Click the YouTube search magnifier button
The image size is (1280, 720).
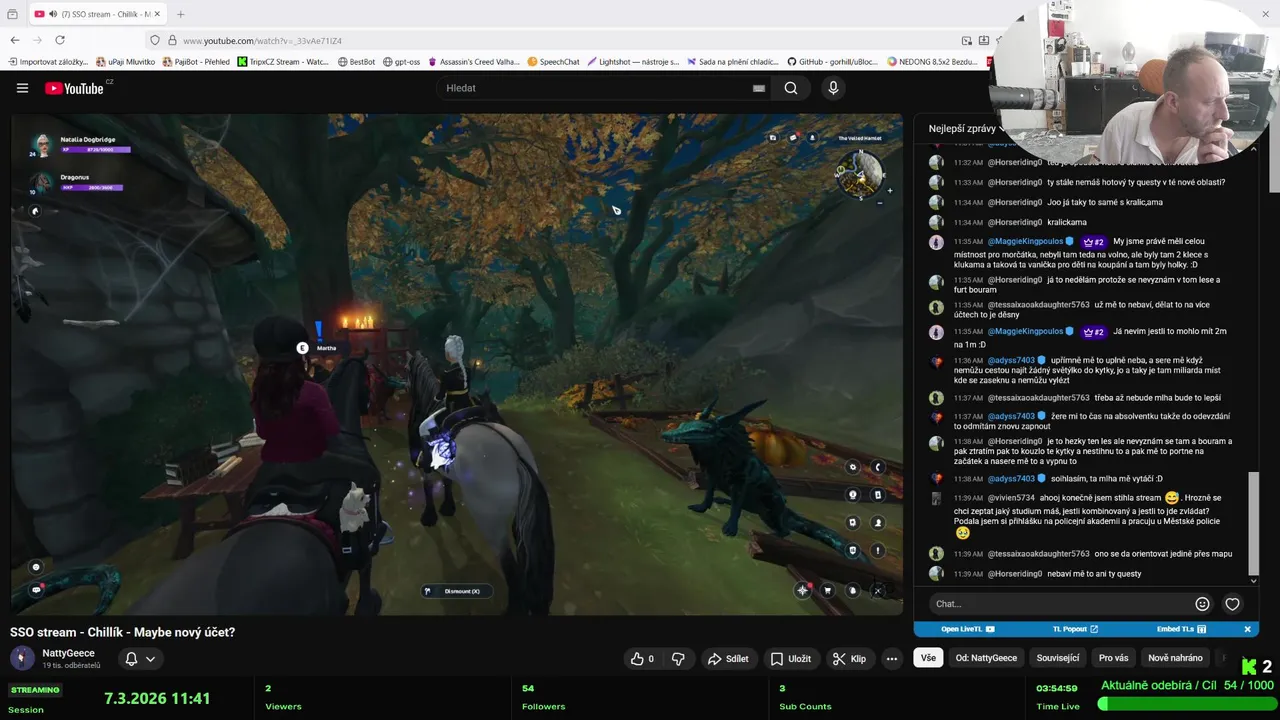pyautogui.click(x=791, y=88)
